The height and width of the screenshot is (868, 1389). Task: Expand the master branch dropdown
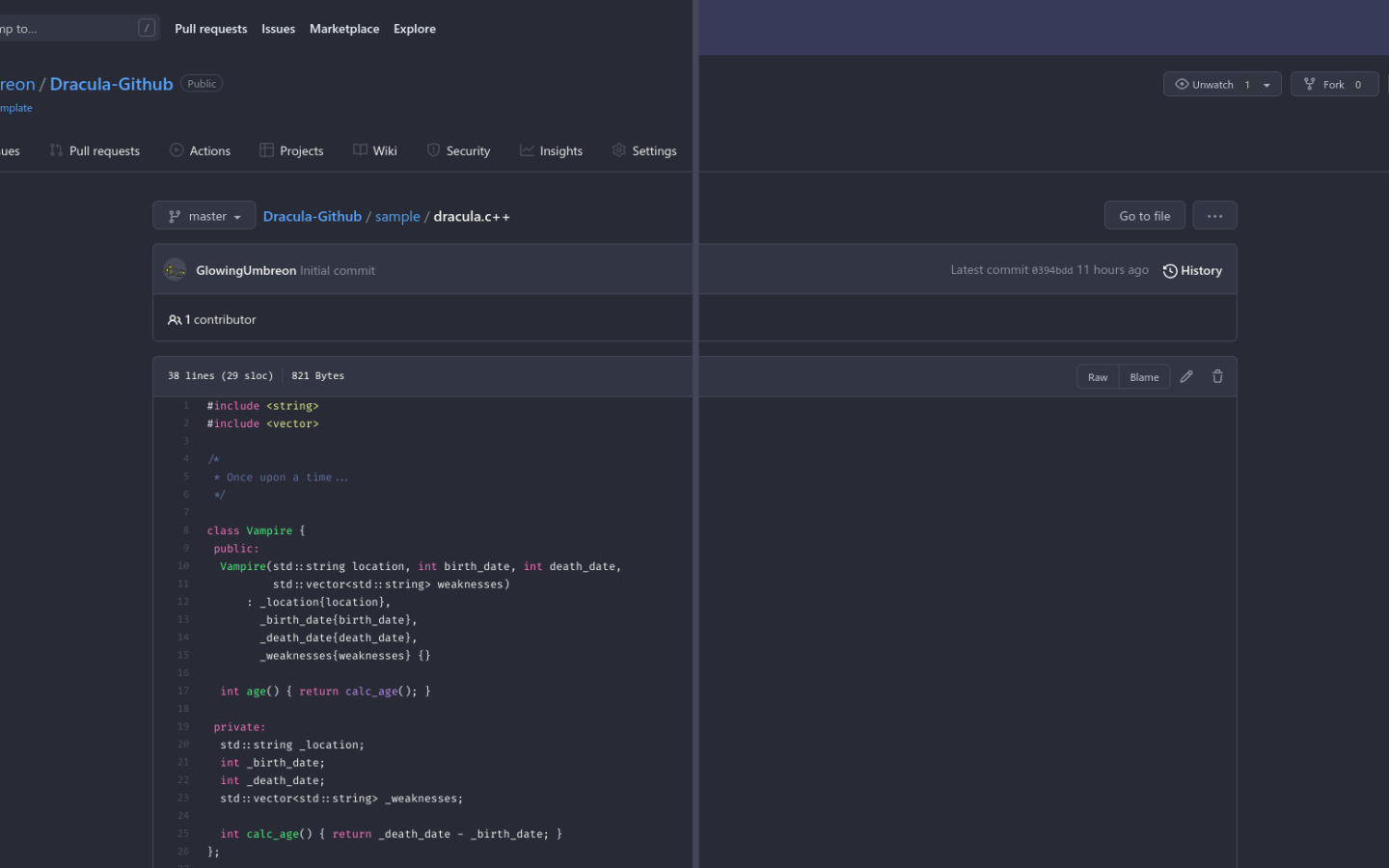204,215
